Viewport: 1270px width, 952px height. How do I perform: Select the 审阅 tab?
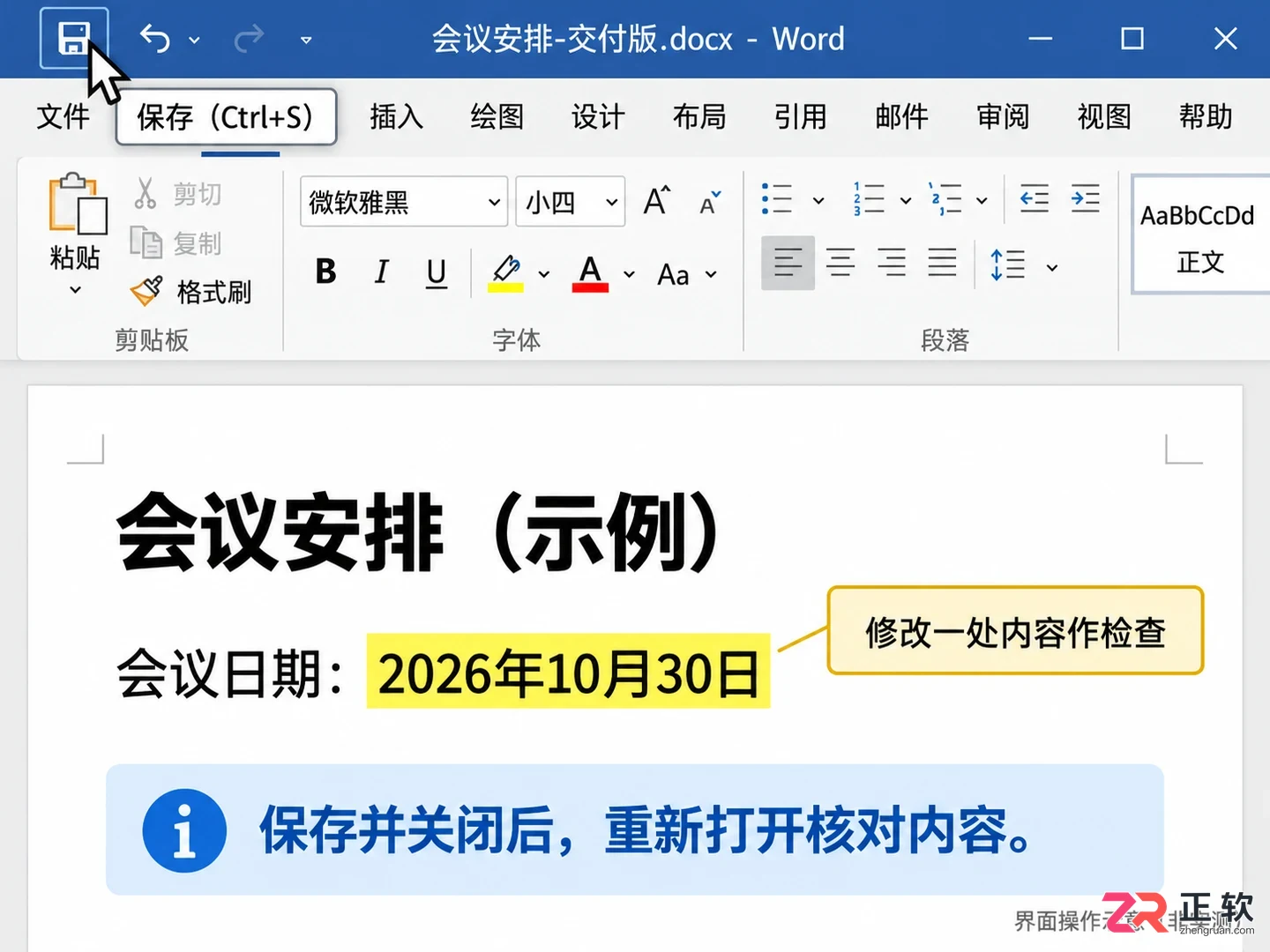pos(1003,116)
